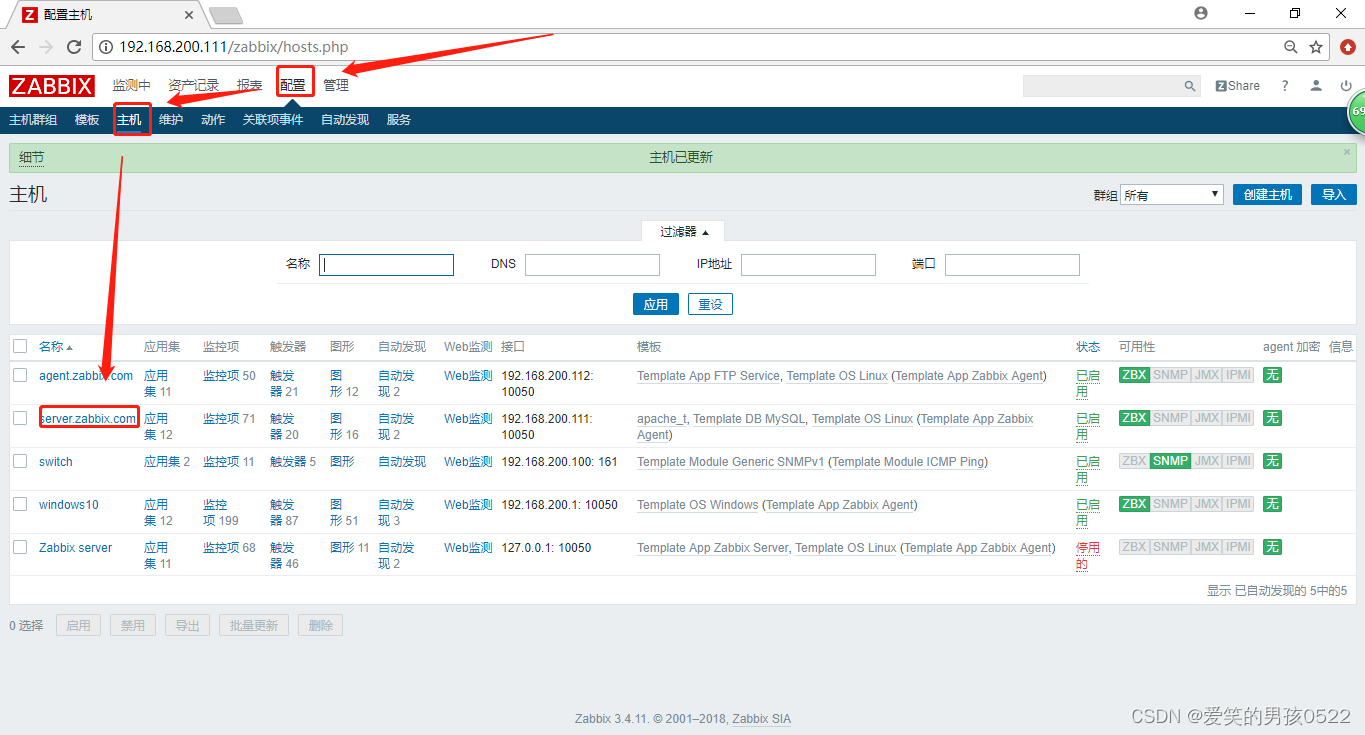Check the checkbox next to windows10
Screen dimensions: 1365x735
[19, 504]
